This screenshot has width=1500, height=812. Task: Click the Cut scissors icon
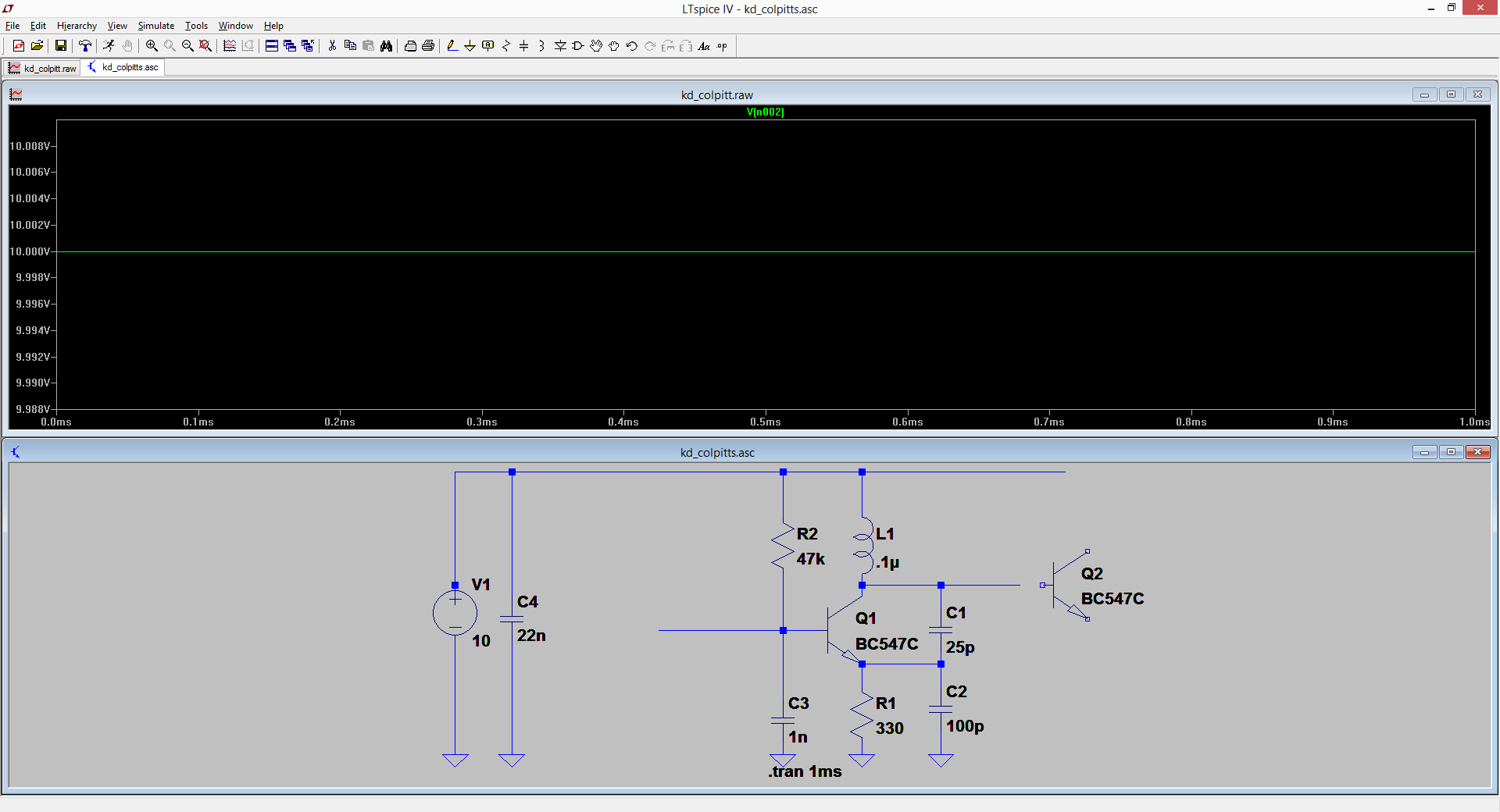[x=332, y=46]
